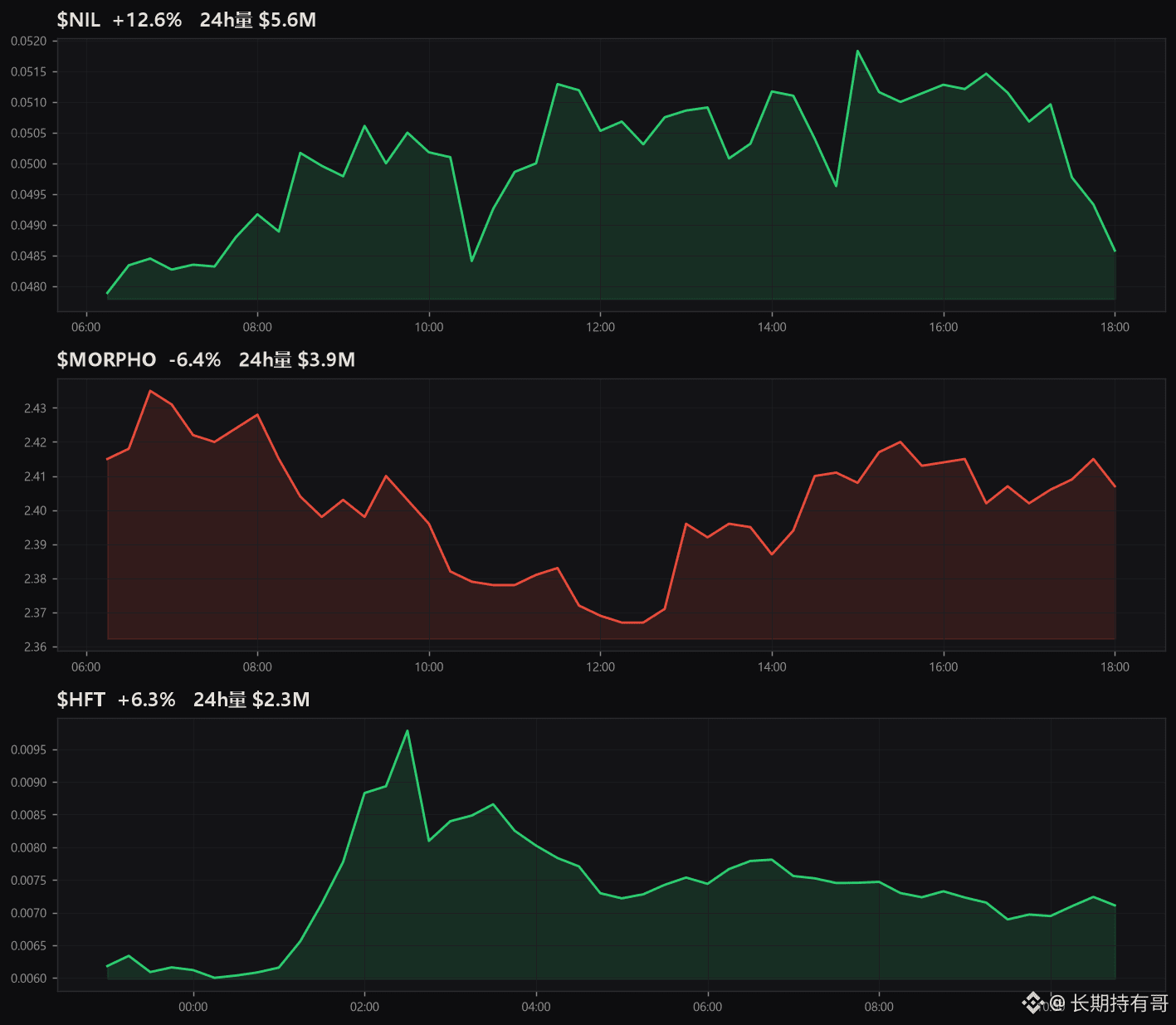Click the $MORPHO ticker title

click(106, 359)
